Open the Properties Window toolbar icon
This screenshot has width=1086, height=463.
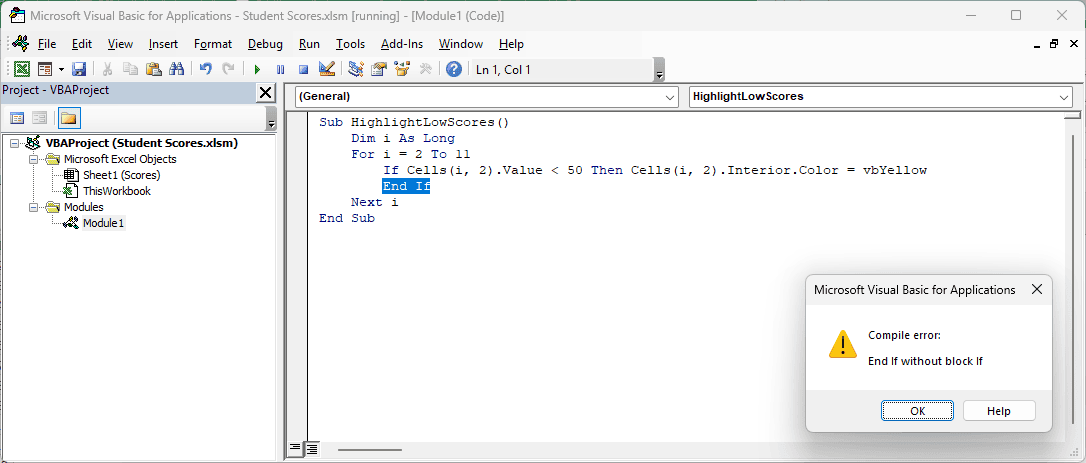click(x=379, y=69)
